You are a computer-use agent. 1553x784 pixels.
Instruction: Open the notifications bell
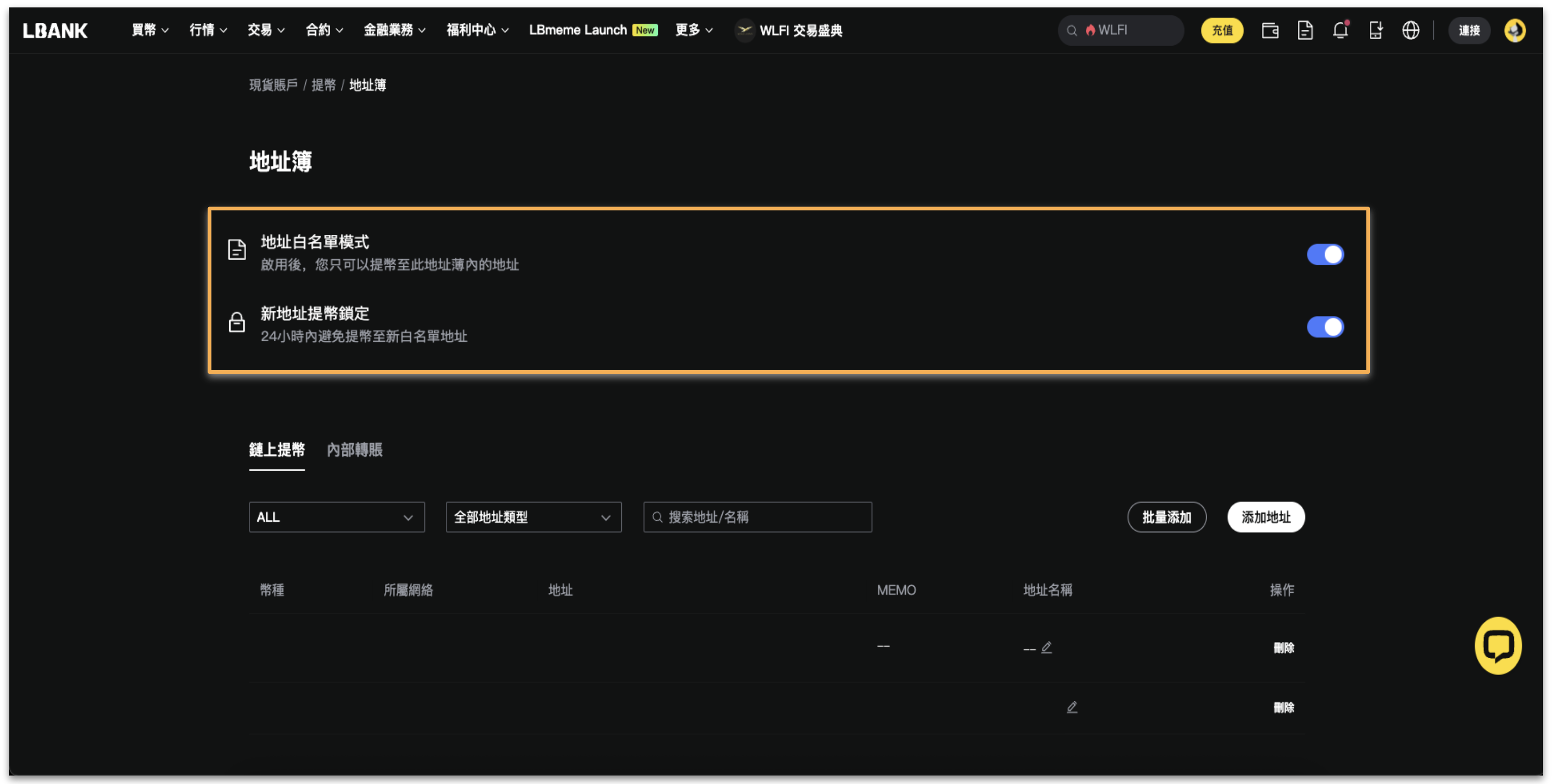(x=1339, y=30)
